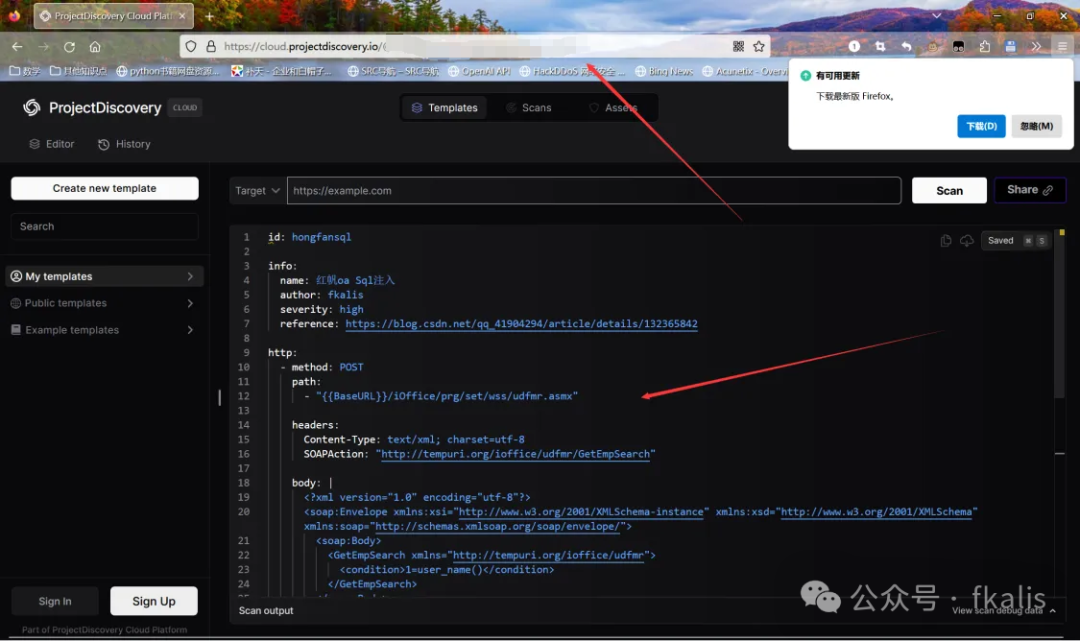Copy template using the copy icon
The height and width of the screenshot is (641, 1080).
tap(946, 240)
